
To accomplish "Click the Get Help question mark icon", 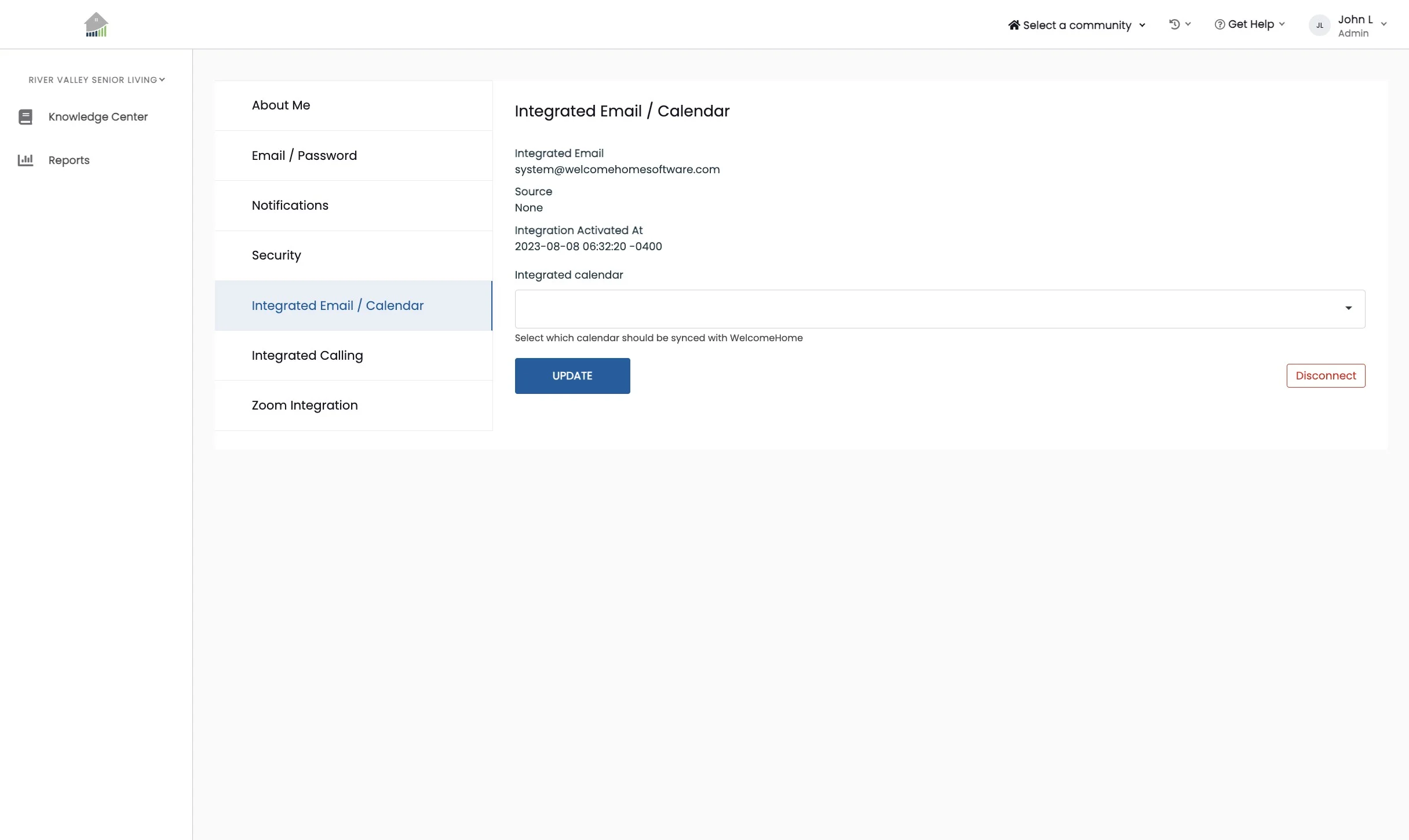I will click(x=1220, y=24).
